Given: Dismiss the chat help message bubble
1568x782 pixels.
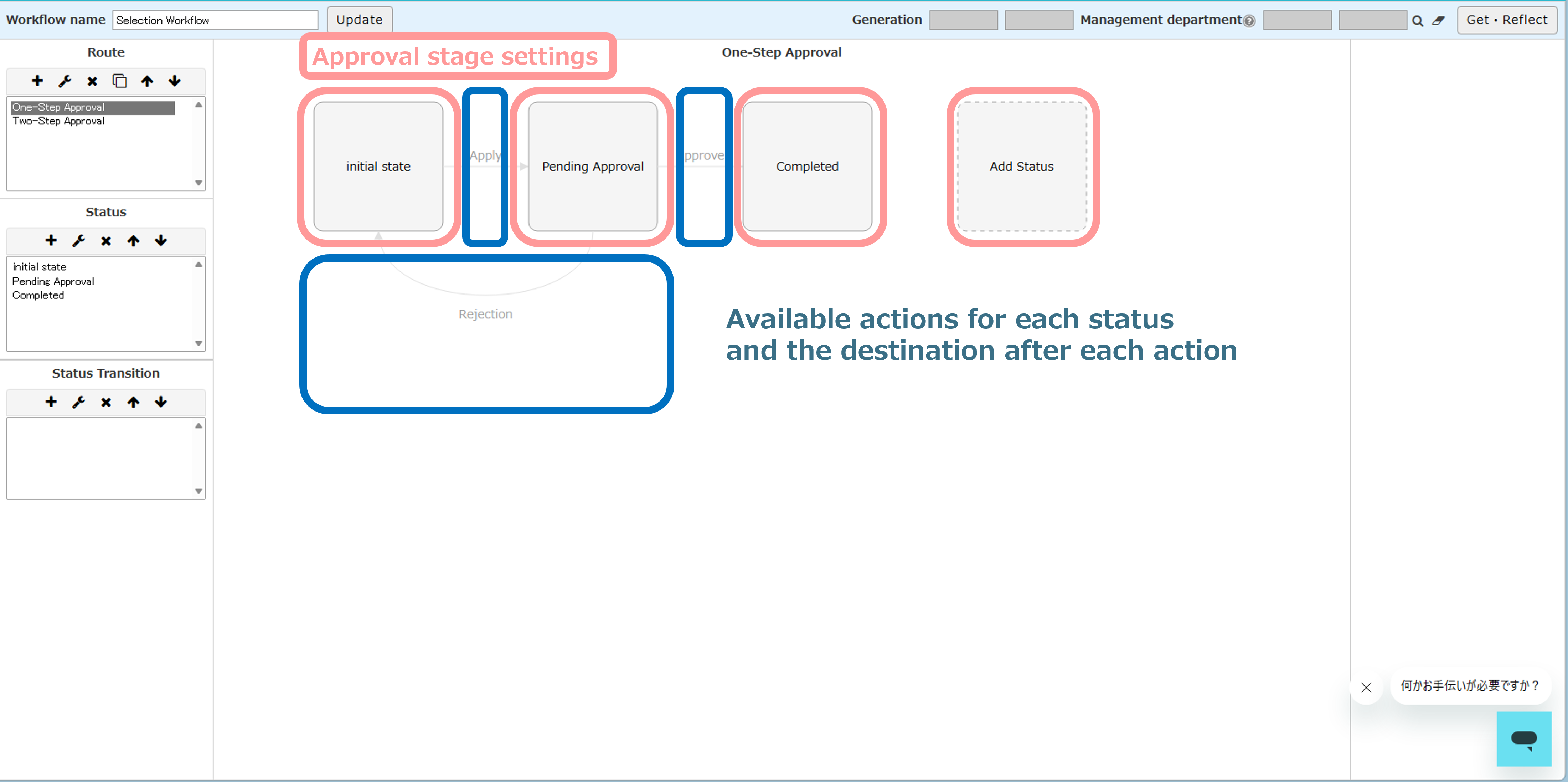Looking at the screenshot, I should (x=1367, y=688).
